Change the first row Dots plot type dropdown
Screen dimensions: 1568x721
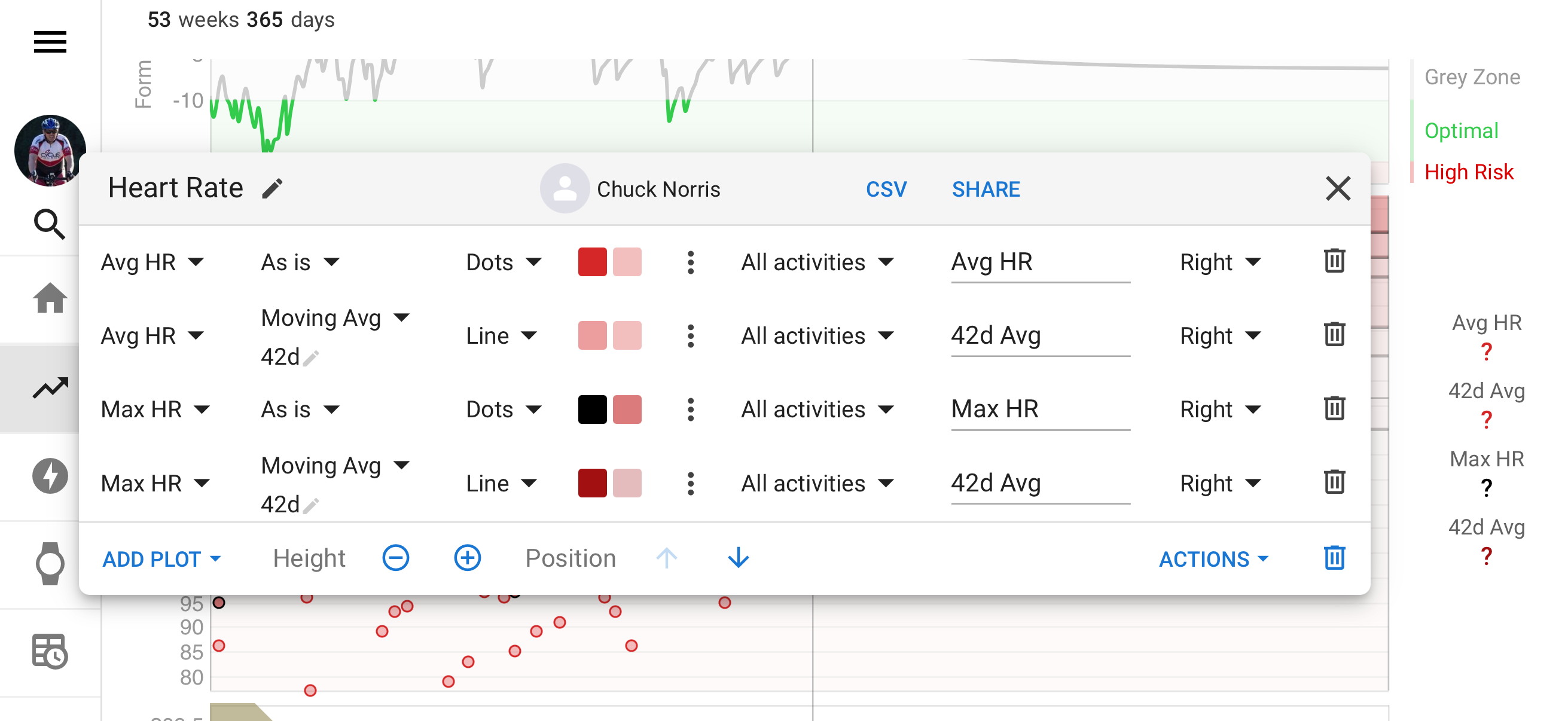pos(504,262)
